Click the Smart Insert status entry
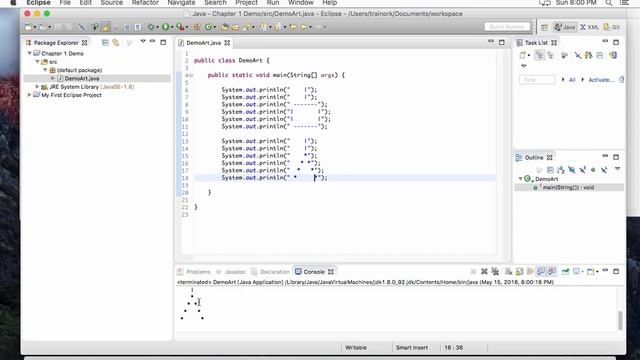Image resolution: width=640 pixels, height=360 pixels. [x=412, y=348]
